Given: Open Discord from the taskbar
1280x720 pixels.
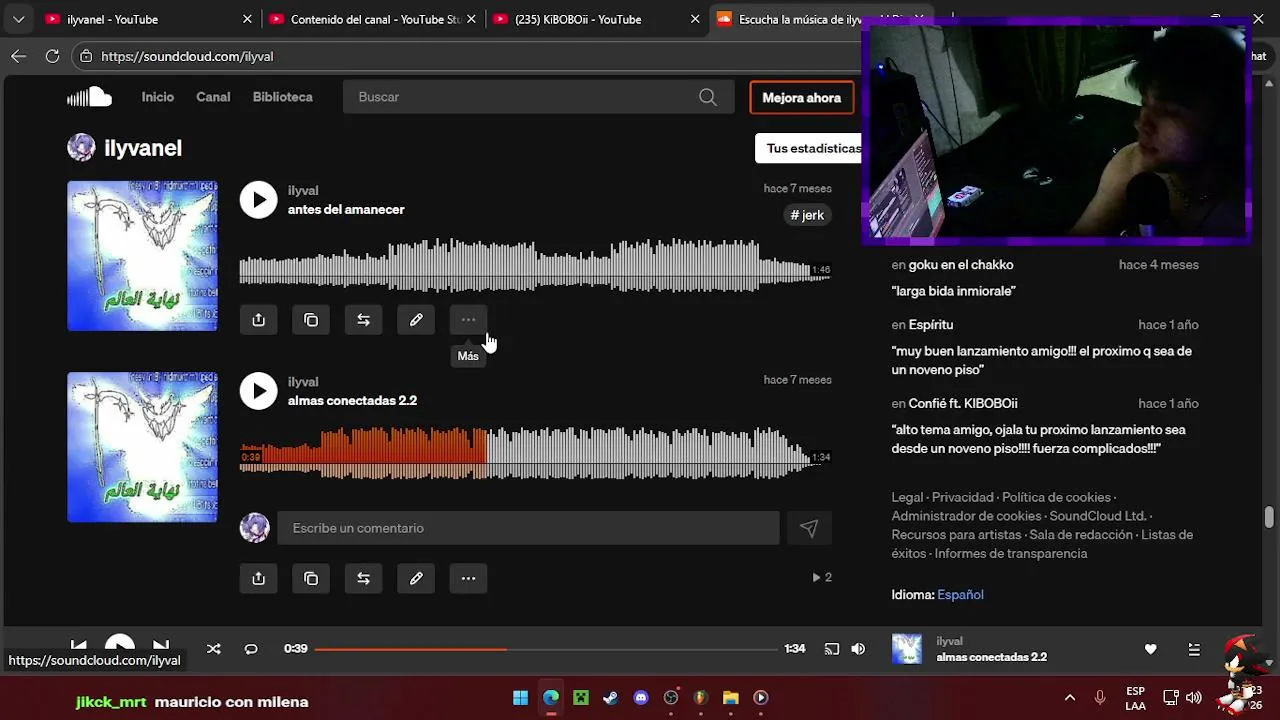Looking at the screenshot, I should 641,698.
